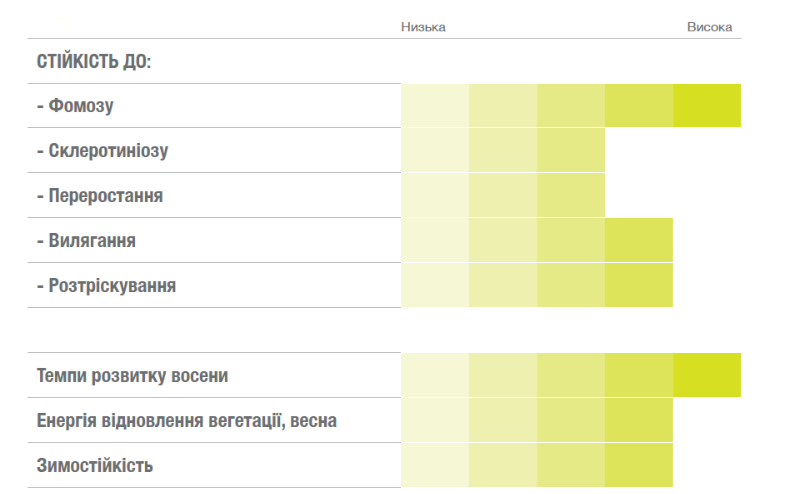Select 'Енергія відновлення вегетації, весна' label
Viewport: 789px width, 494px height.
pyautogui.click(x=187, y=421)
